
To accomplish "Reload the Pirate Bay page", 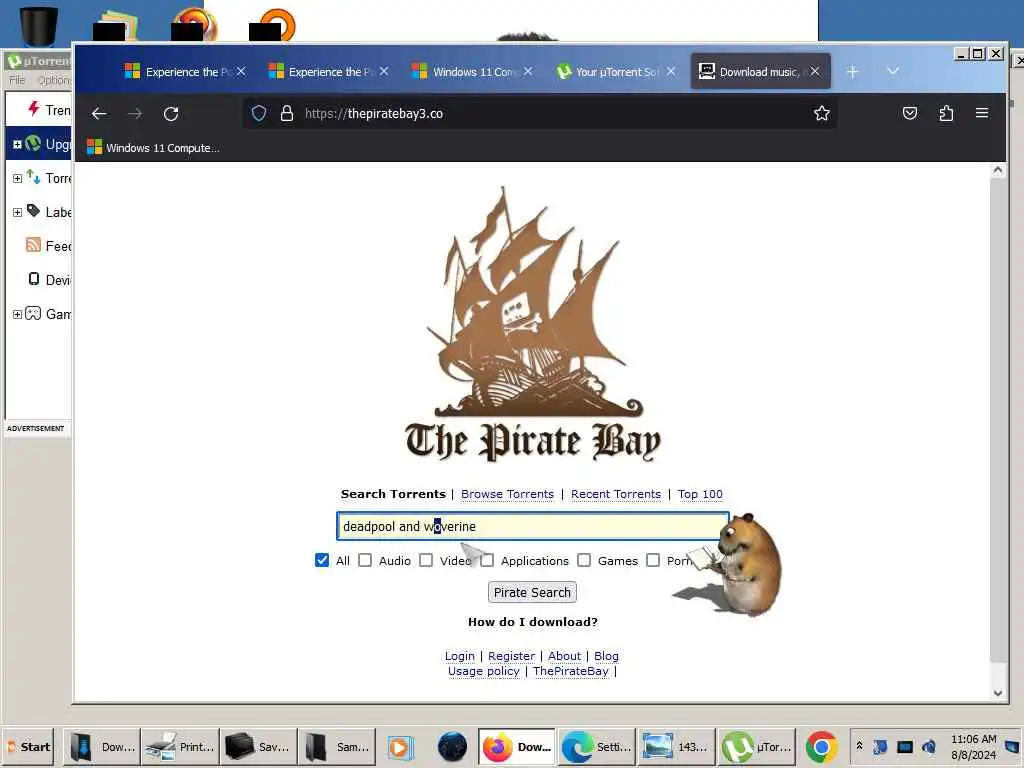I will pyautogui.click(x=171, y=114).
